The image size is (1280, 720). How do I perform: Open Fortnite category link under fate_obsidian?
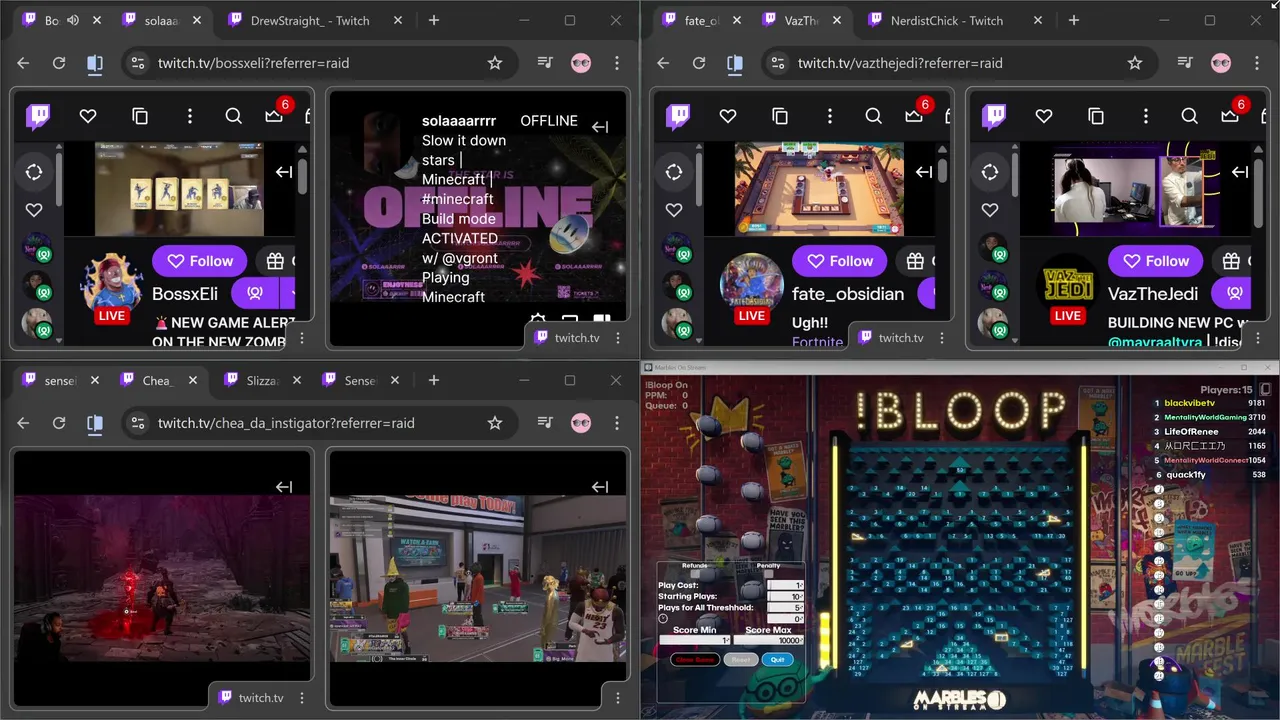coord(818,342)
